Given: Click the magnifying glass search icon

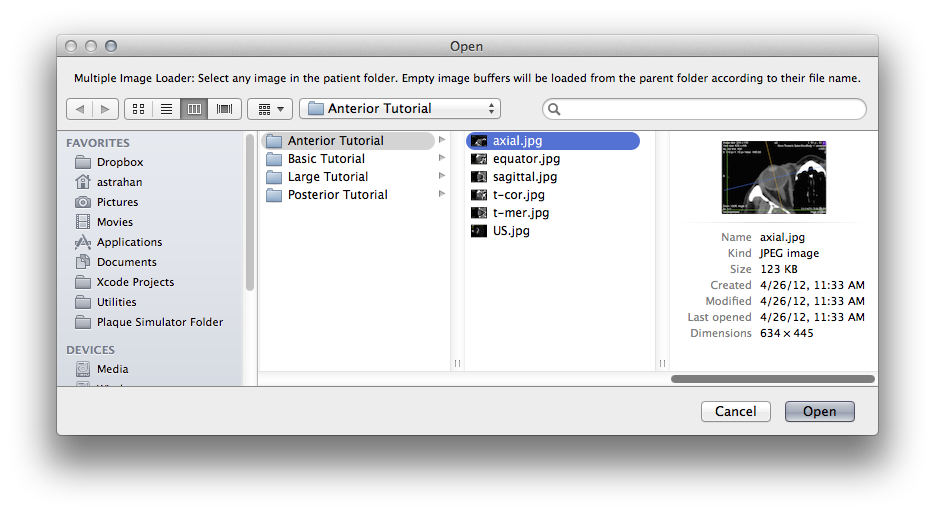Looking at the screenshot, I should coord(554,109).
